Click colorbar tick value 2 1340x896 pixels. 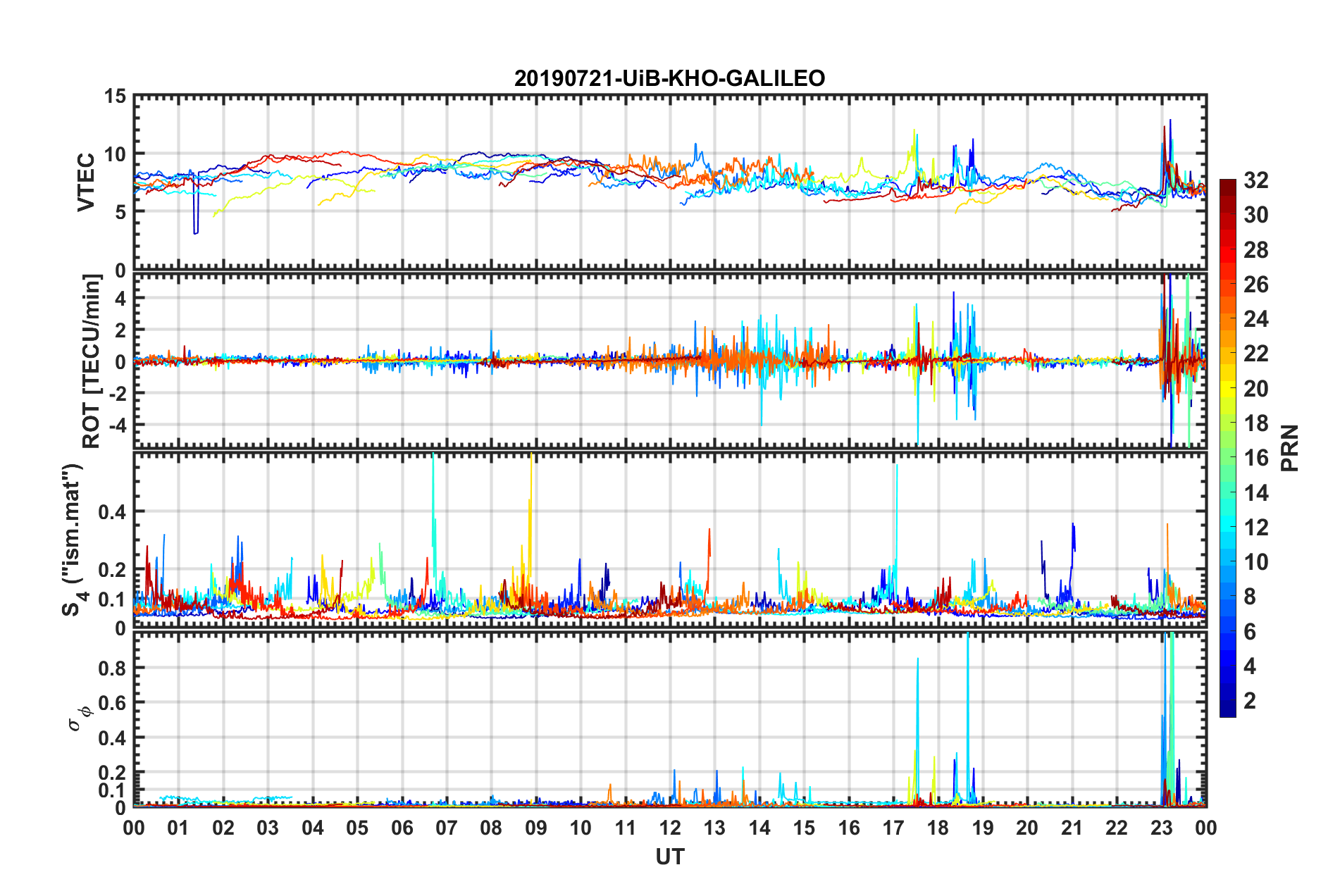[1250, 700]
